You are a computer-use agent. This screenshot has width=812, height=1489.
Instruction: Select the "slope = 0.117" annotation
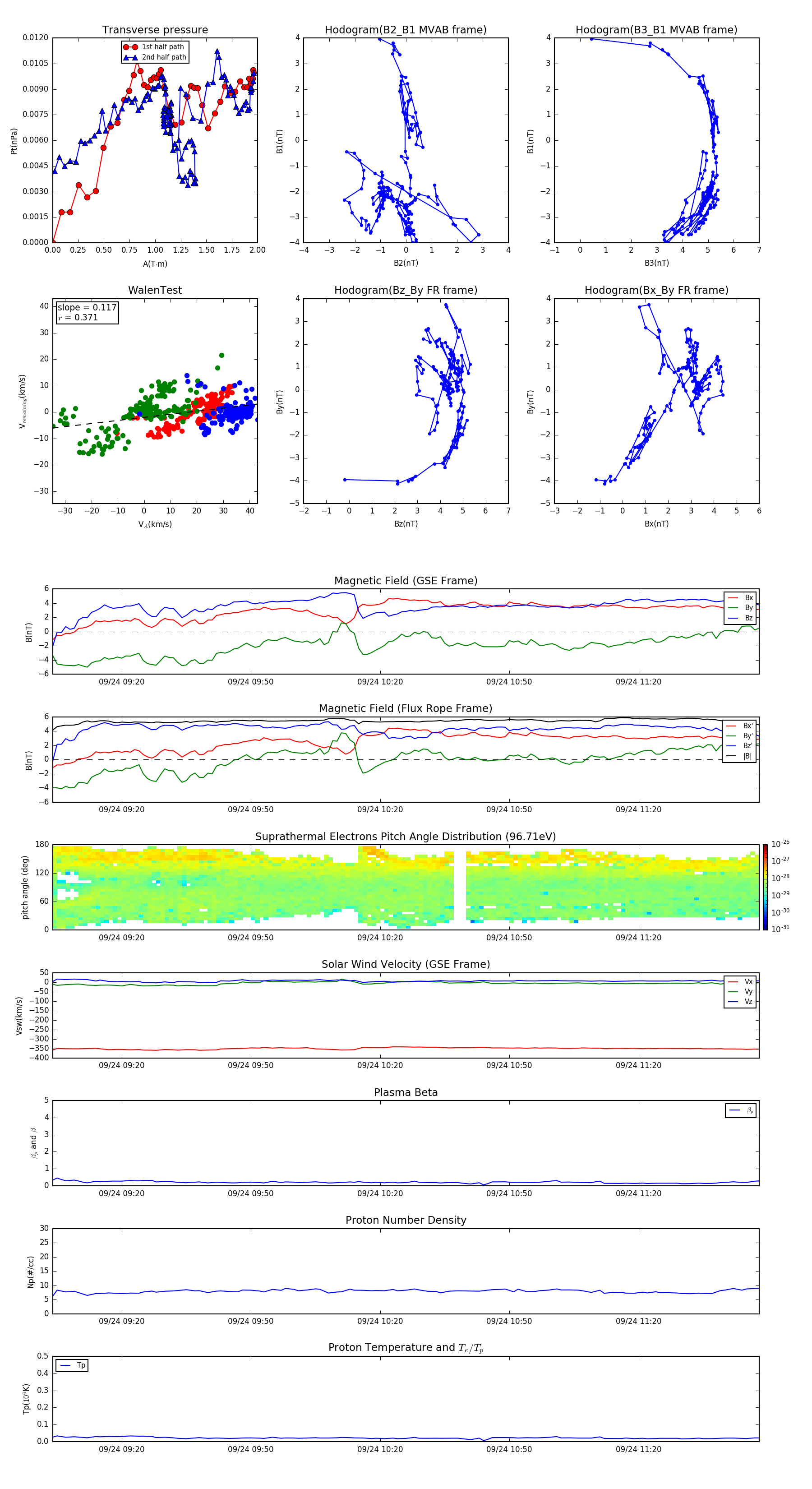[x=87, y=308]
